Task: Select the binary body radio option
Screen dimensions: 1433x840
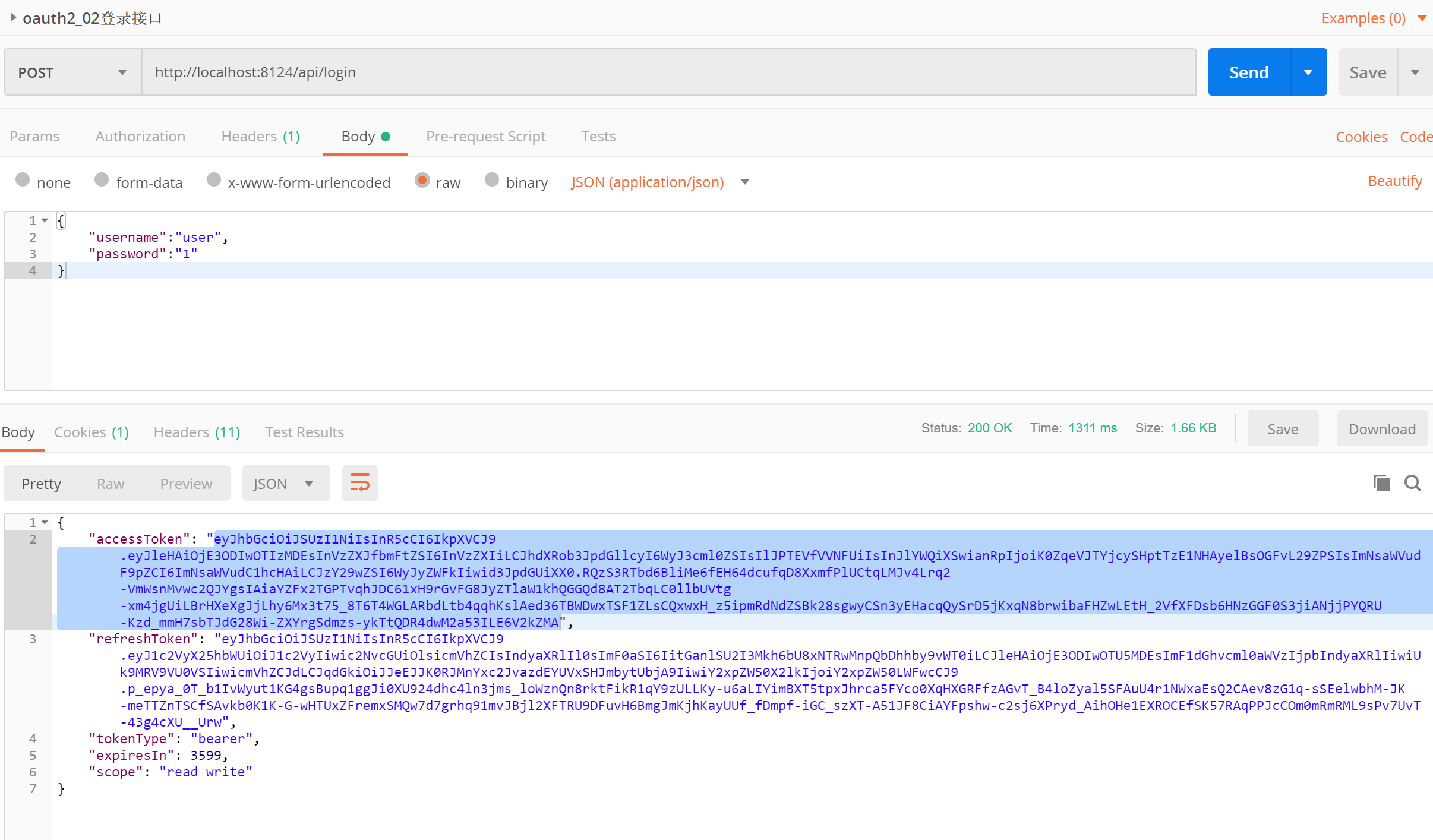Action: (x=492, y=179)
